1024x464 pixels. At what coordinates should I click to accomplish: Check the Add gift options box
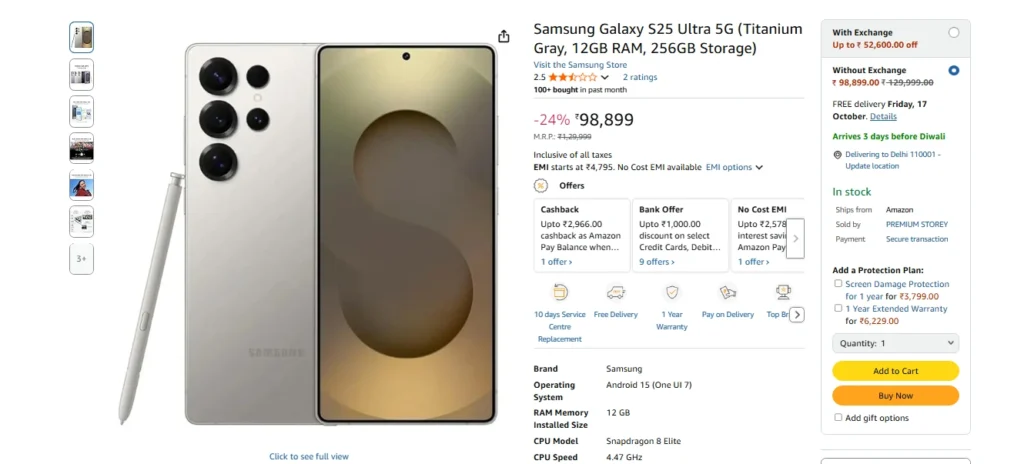[838, 418]
